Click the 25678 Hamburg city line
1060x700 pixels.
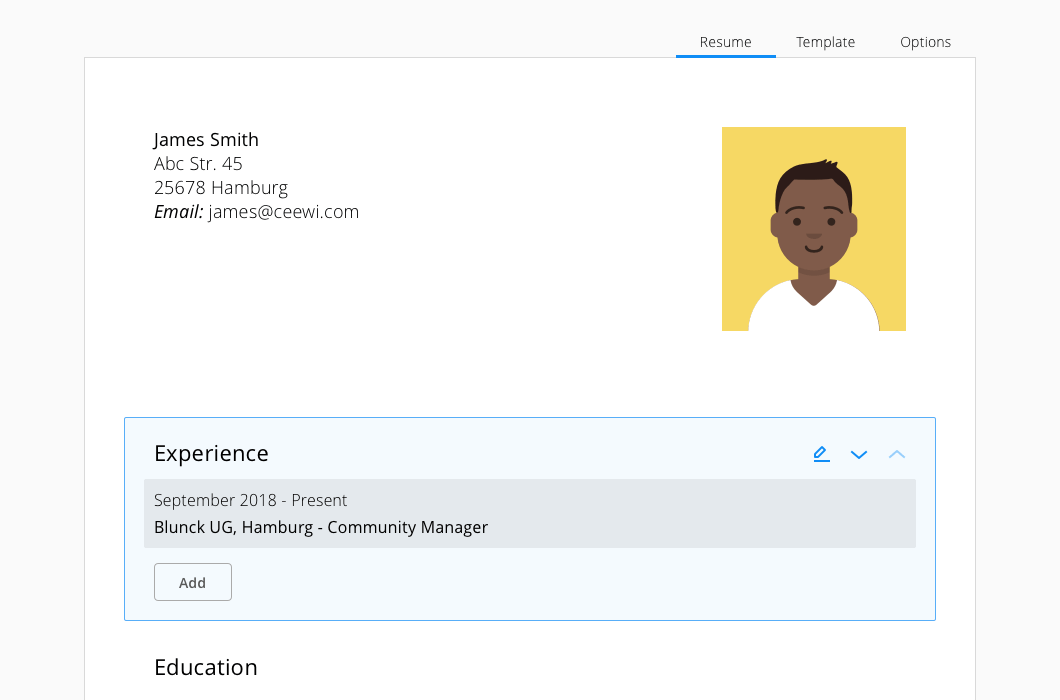[x=221, y=188]
